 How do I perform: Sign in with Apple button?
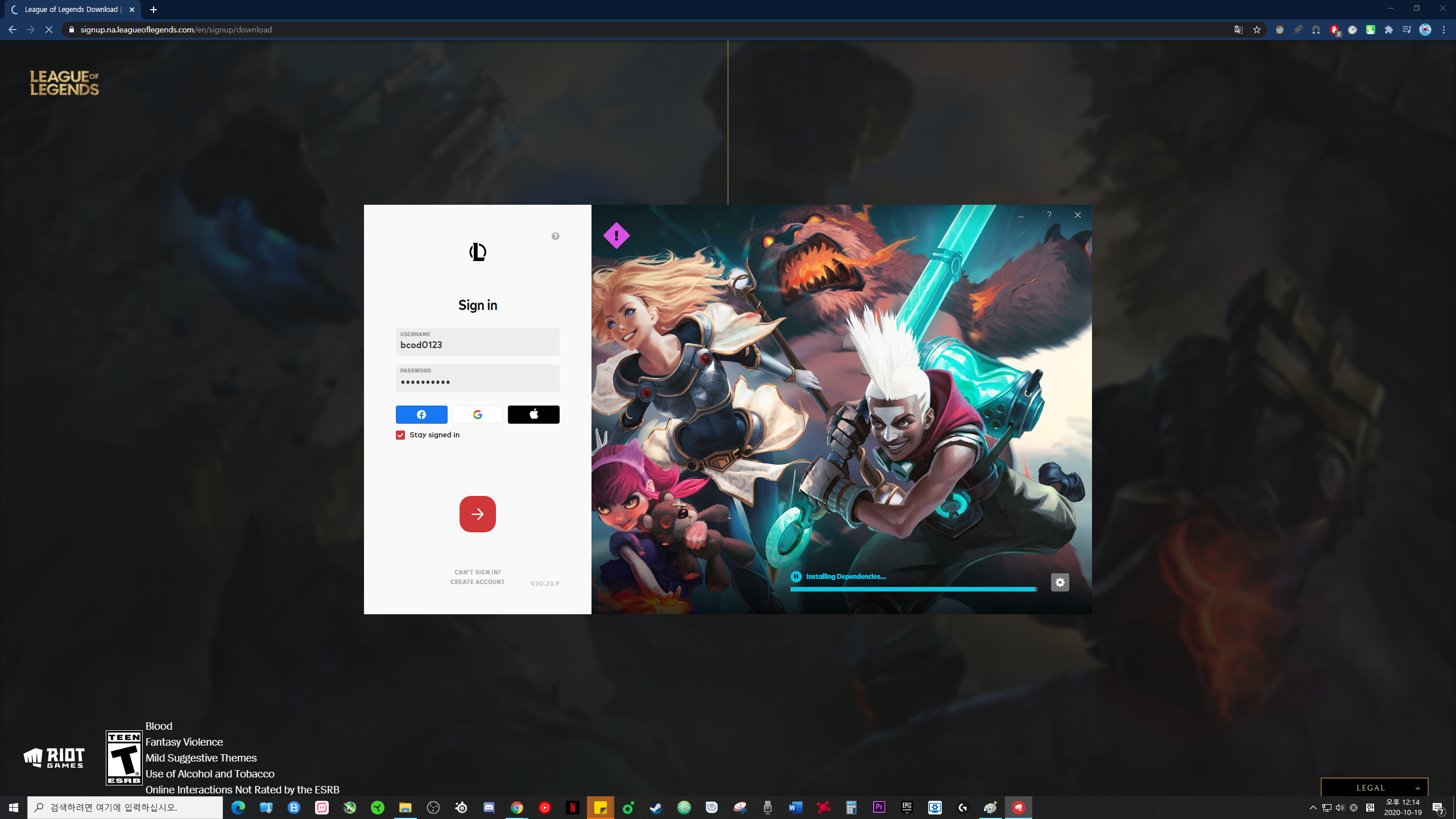(x=533, y=415)
